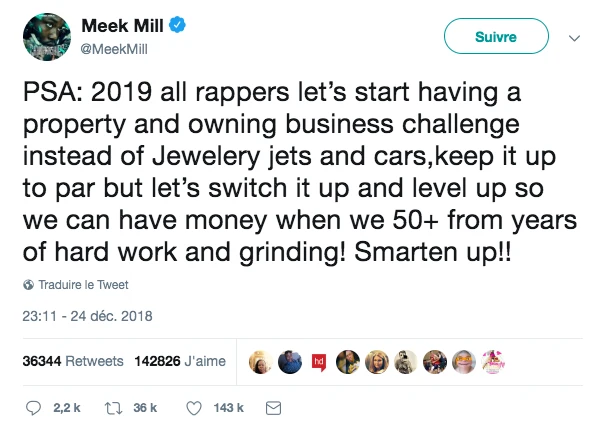The height and width of the screenshot is (437, 615).
Task: View the 36344 Retweets list
Action: point(72,361)
